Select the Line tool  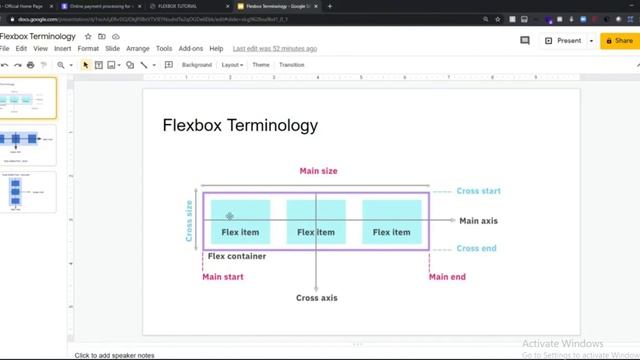click(144, 65)
